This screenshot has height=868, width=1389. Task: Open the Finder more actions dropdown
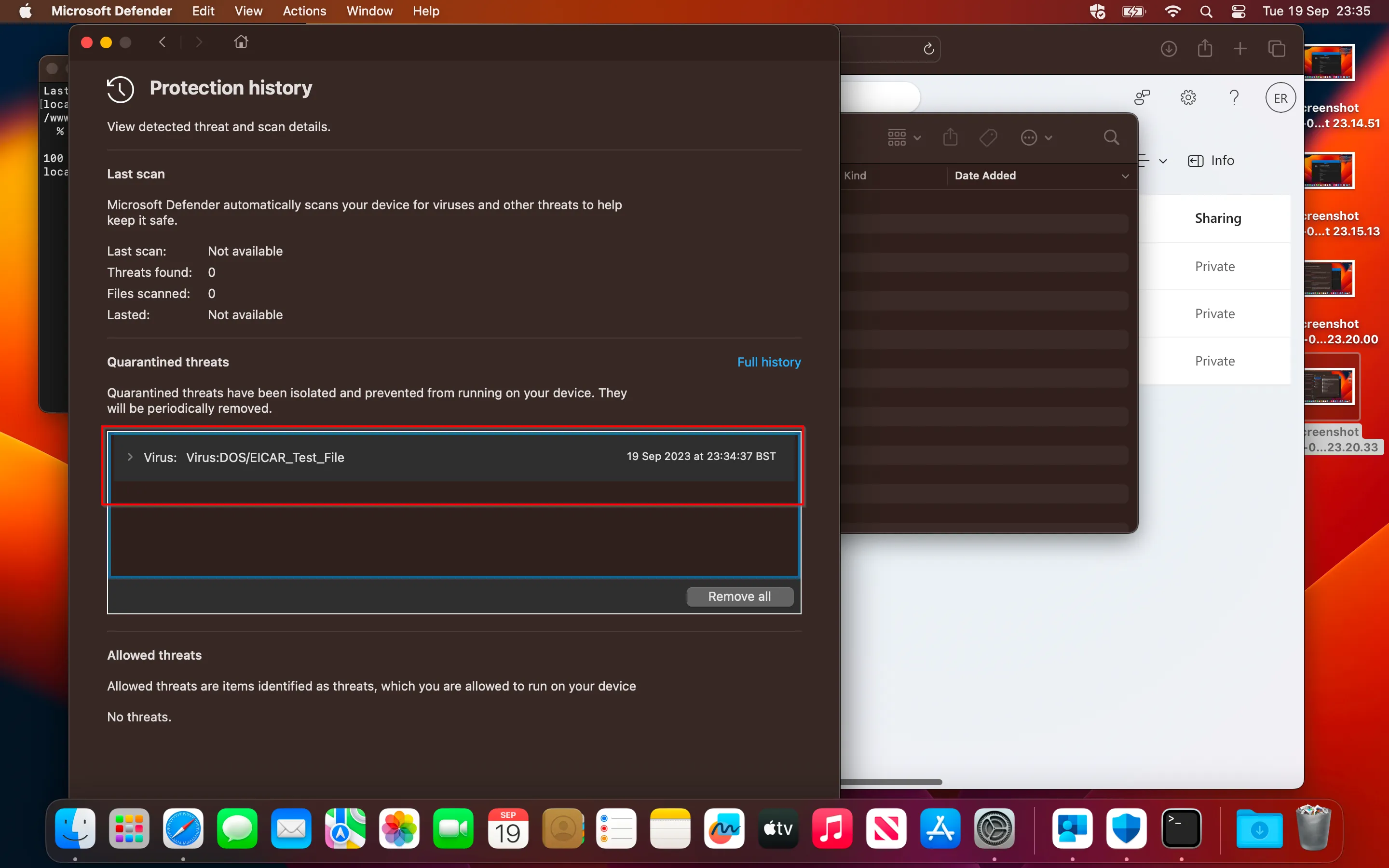(x=1036, y=138)
